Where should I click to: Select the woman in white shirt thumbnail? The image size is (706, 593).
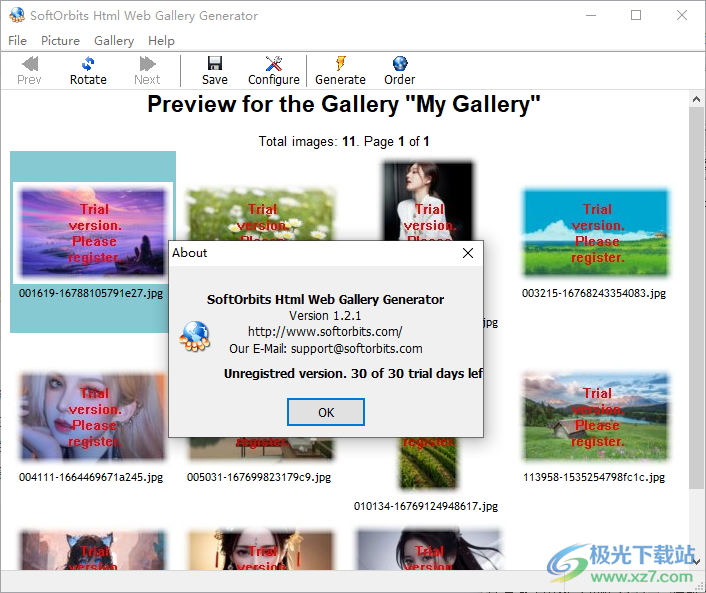(x=428, y=201)
